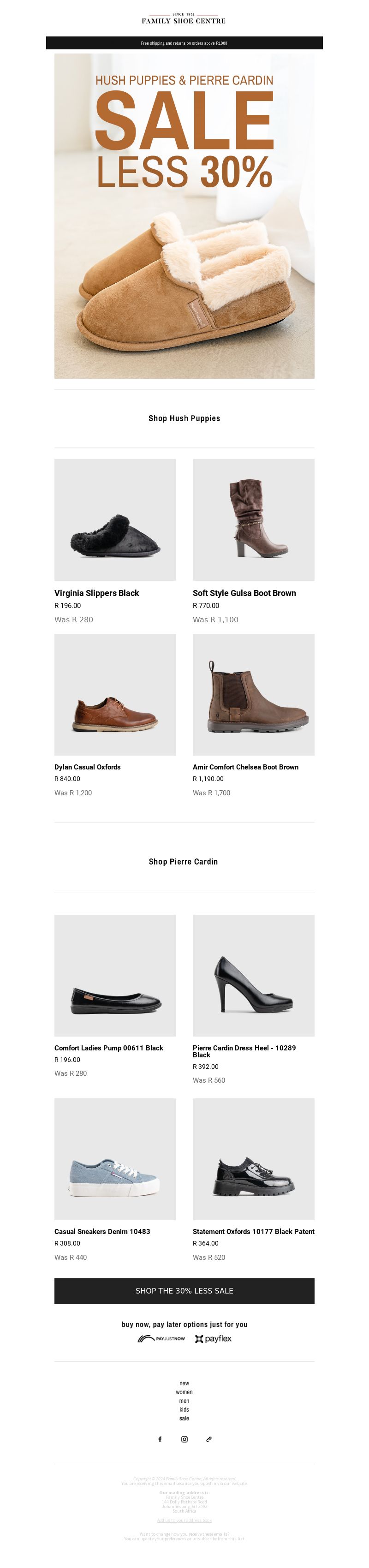369x1568 pixels.
Task: Open the Virginia Slippers Black product image
Action: pyautogui.click(x=115, y=519)
